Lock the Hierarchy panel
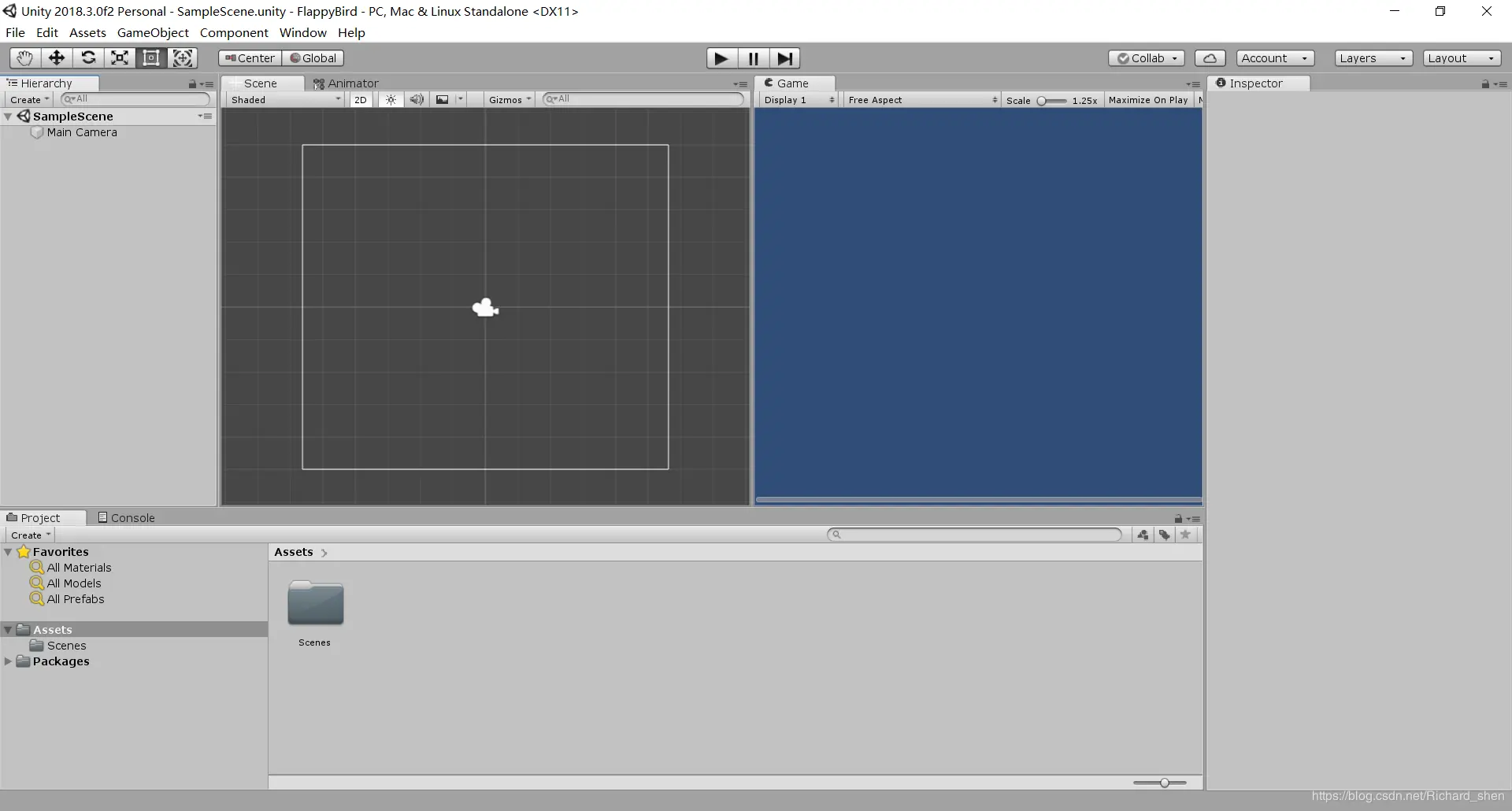The image size is (1512, 811). click(x=192, y=84)
